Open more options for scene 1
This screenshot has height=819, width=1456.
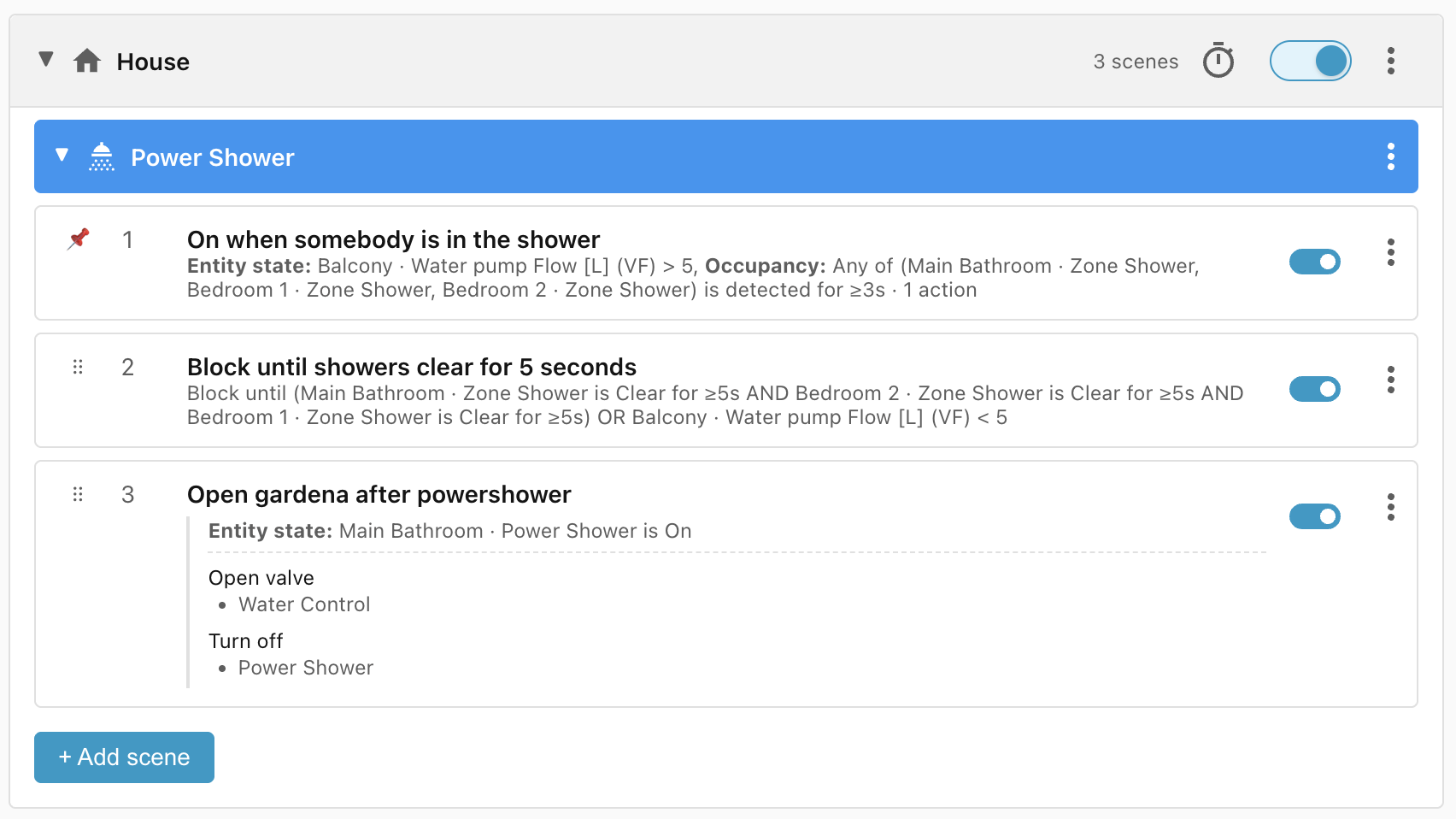pos(1391,252)
